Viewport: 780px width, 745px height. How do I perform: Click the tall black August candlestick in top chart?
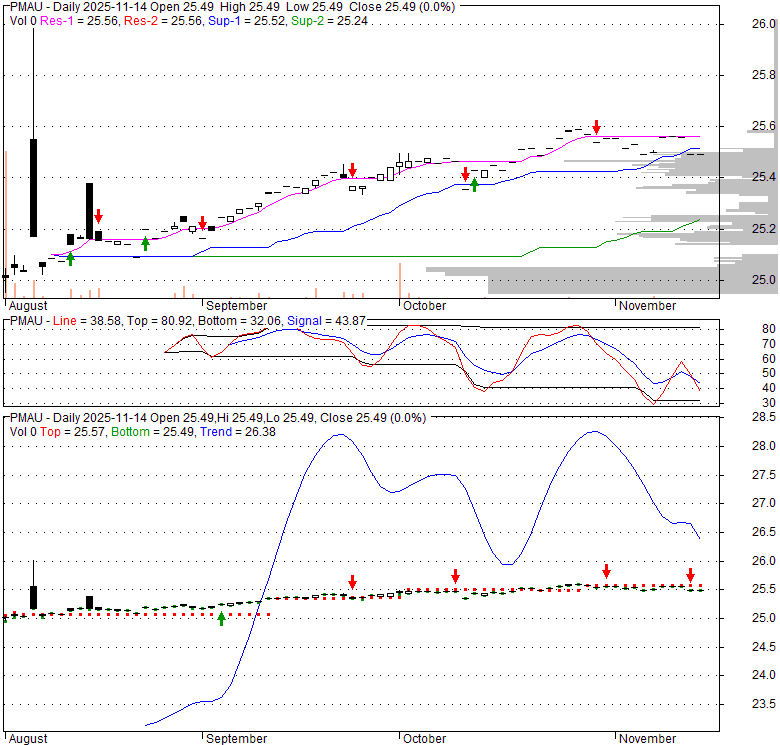coord(34,187)
